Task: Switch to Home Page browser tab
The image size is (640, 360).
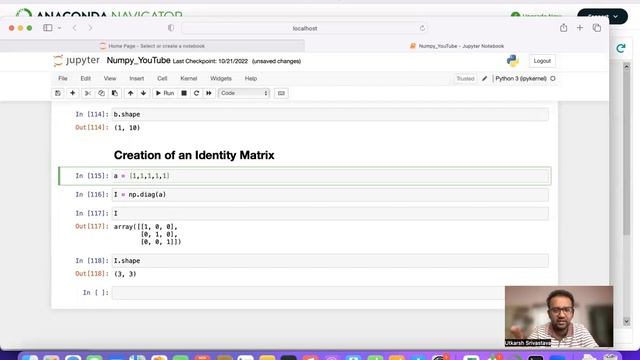Action: click(152, 46)
